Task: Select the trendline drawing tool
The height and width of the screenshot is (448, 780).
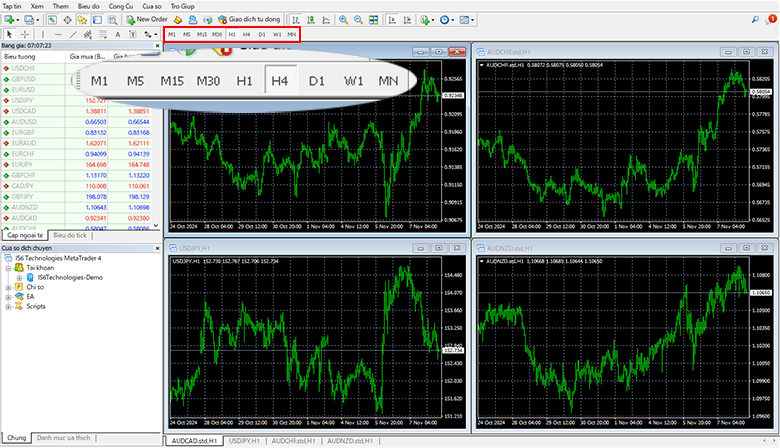Action: [73, 34]
